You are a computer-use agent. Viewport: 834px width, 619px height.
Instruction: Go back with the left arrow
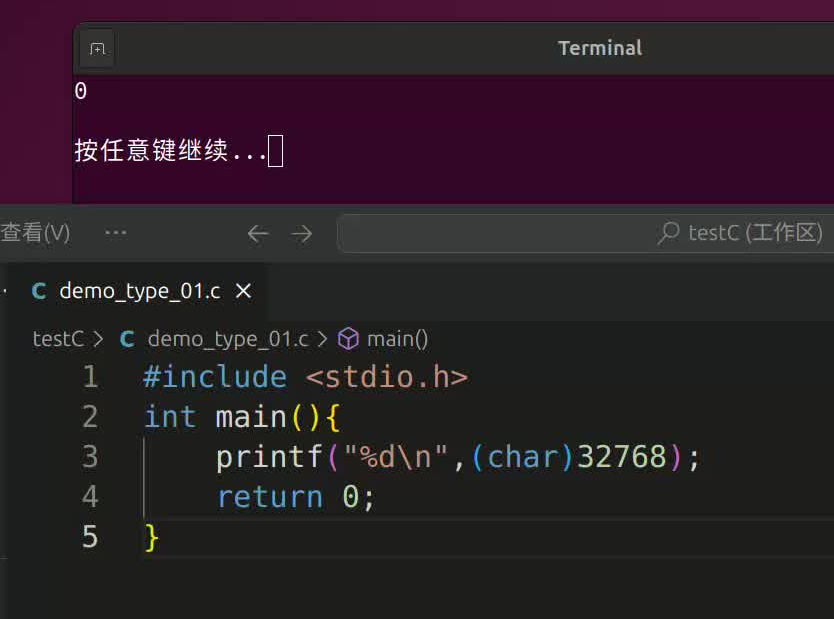[258, 233]
